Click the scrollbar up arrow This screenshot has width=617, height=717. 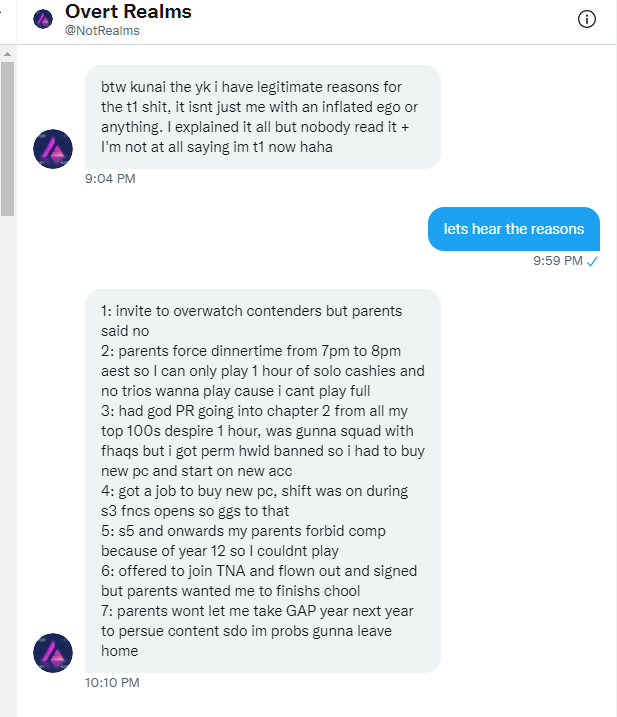pos(7,51)
